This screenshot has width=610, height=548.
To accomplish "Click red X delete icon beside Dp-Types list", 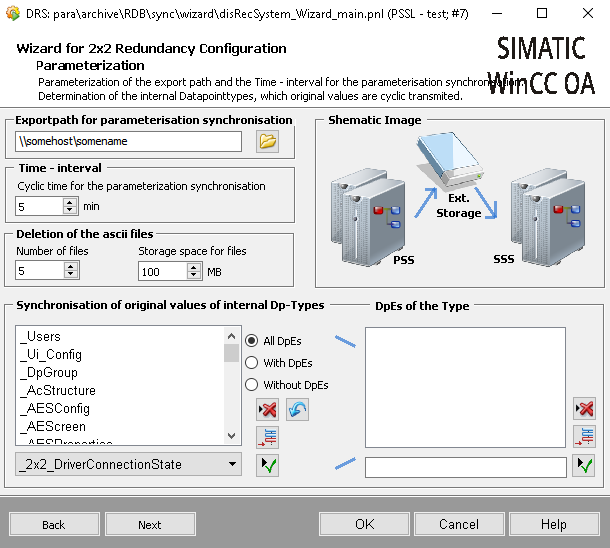I will [267, 409].
